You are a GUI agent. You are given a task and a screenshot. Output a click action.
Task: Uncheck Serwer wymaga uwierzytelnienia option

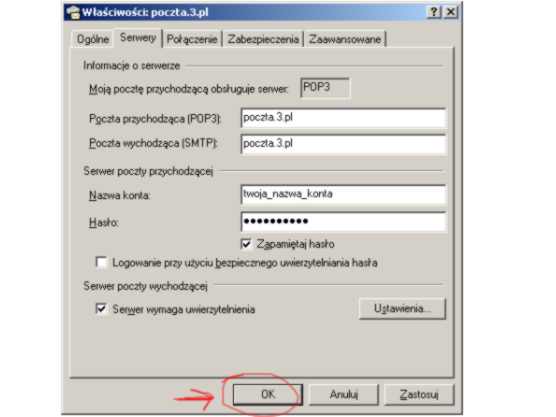pos(101,308)
